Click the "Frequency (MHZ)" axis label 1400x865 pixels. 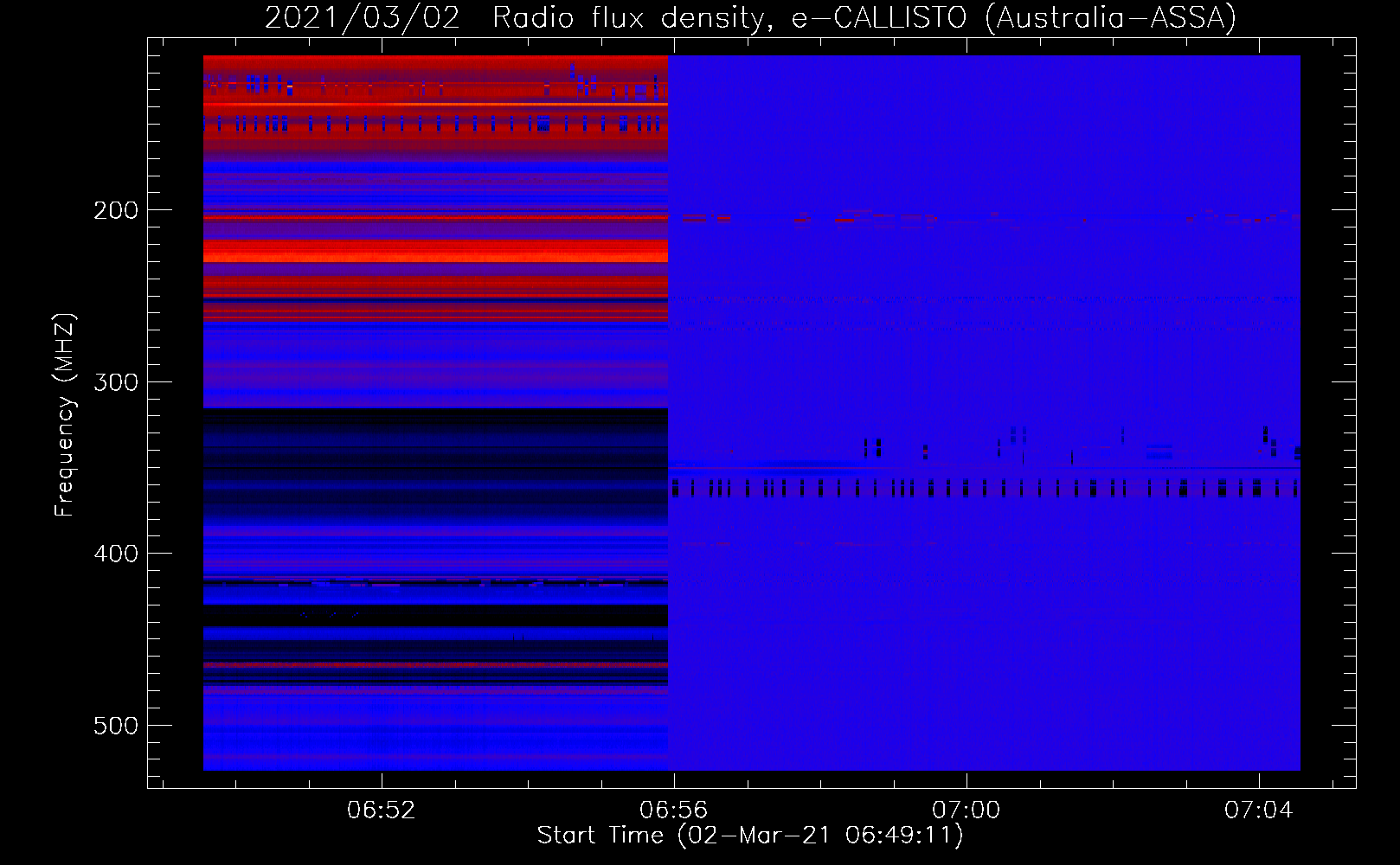click(x=65, y=414)
